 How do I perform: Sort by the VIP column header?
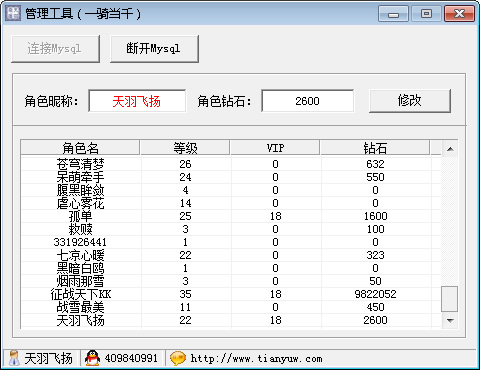point(275,148)
